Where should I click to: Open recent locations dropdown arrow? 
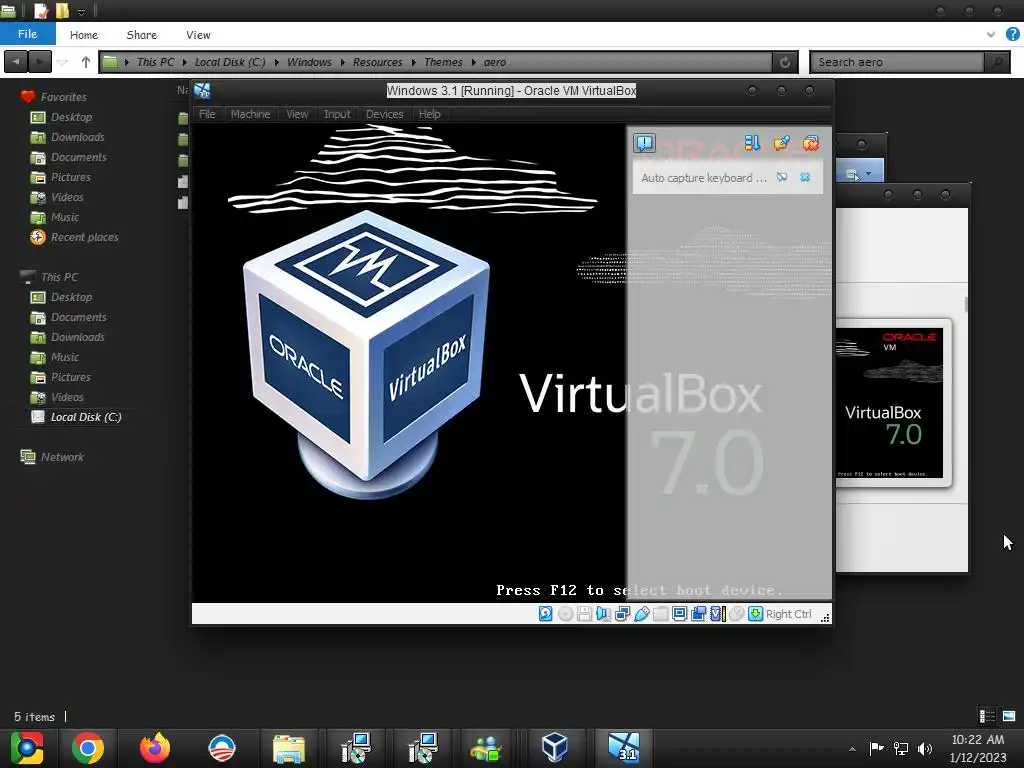(x=63, y=63)
